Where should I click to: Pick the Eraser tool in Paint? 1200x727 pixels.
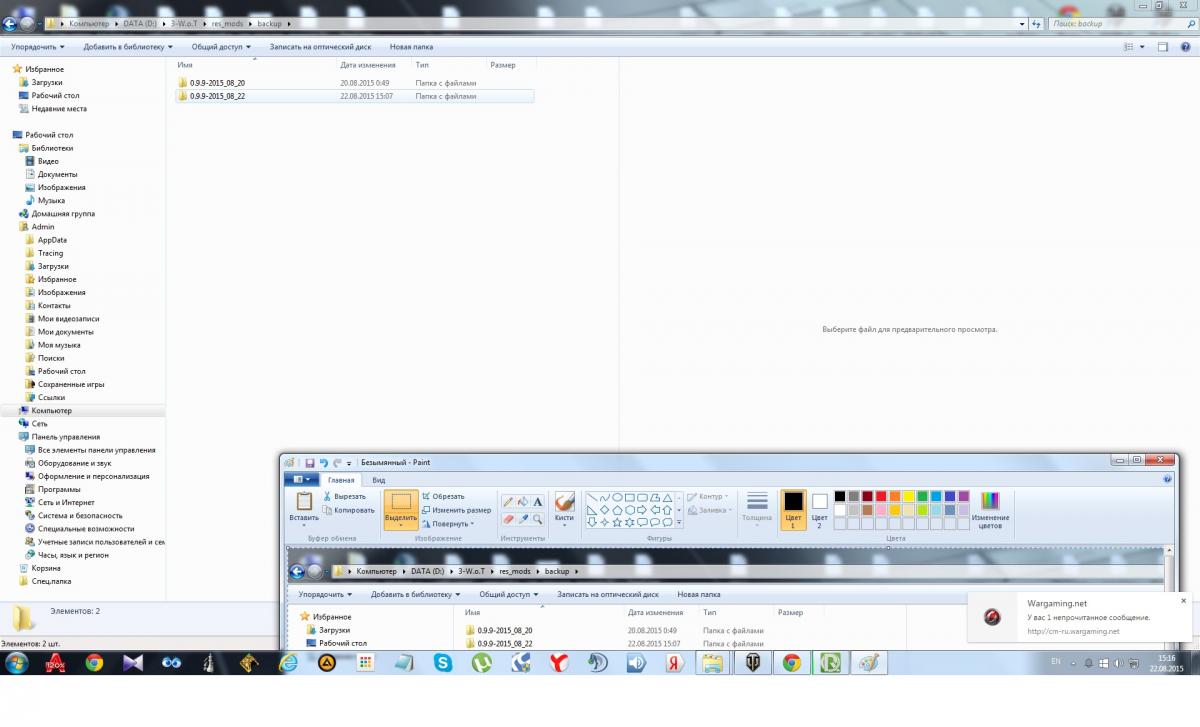[x=508, y=519]
